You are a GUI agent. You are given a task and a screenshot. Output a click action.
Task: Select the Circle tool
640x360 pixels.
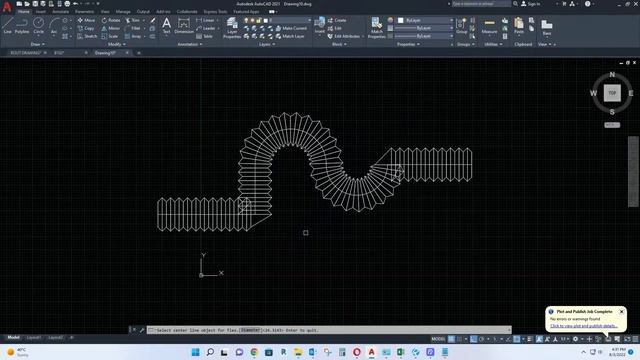click(x=38, y=26)
